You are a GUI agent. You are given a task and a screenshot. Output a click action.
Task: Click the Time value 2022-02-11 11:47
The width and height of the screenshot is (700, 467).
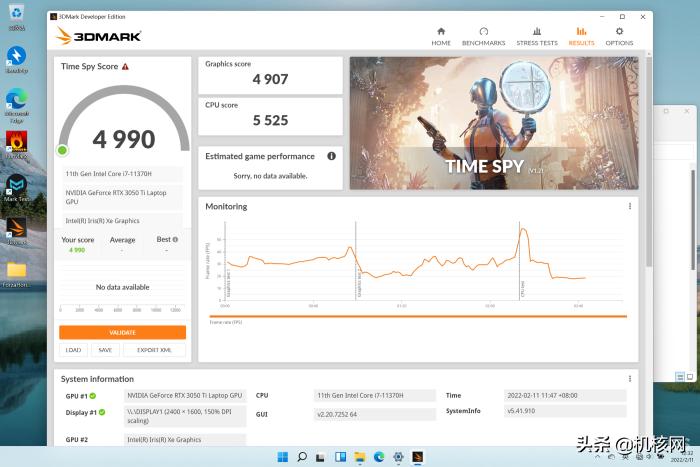click(x=565, y=396)
